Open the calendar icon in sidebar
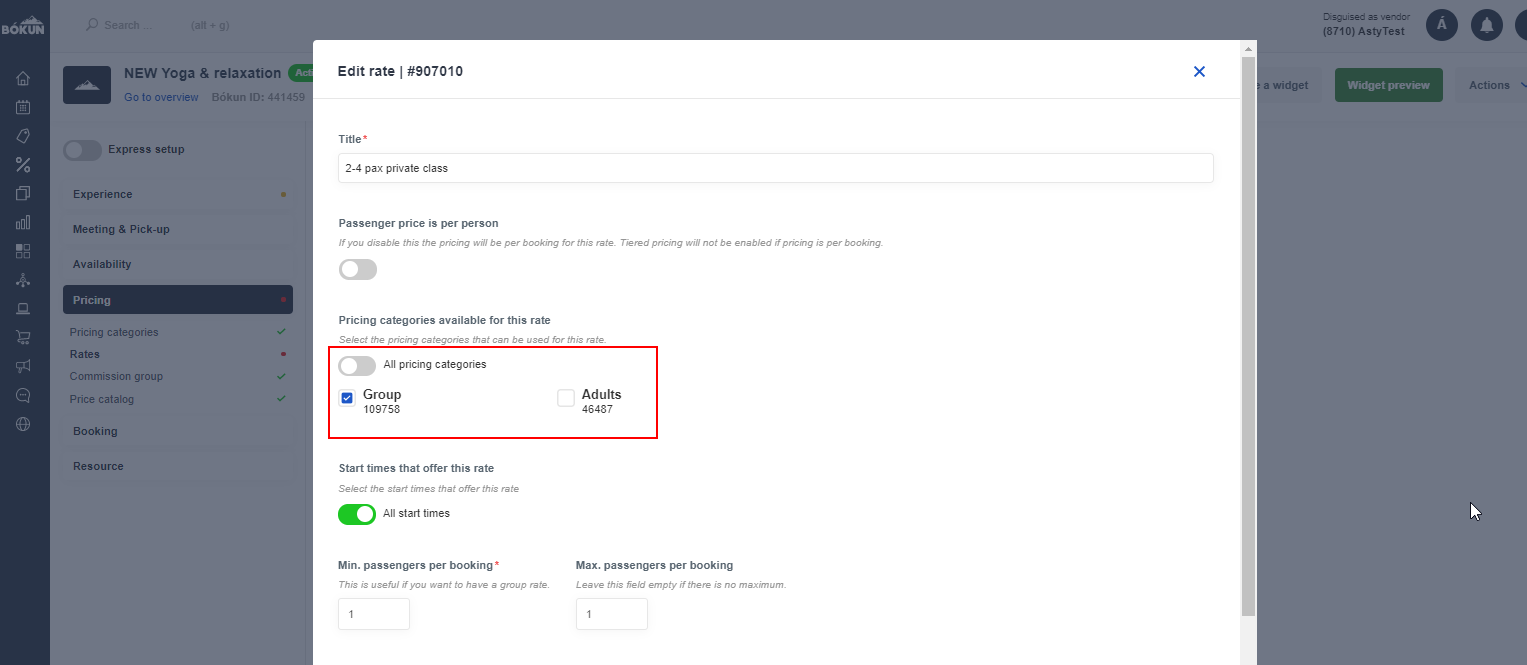Image resolution: width=1527 pixels, height=665 pixels. pos(23,107)
